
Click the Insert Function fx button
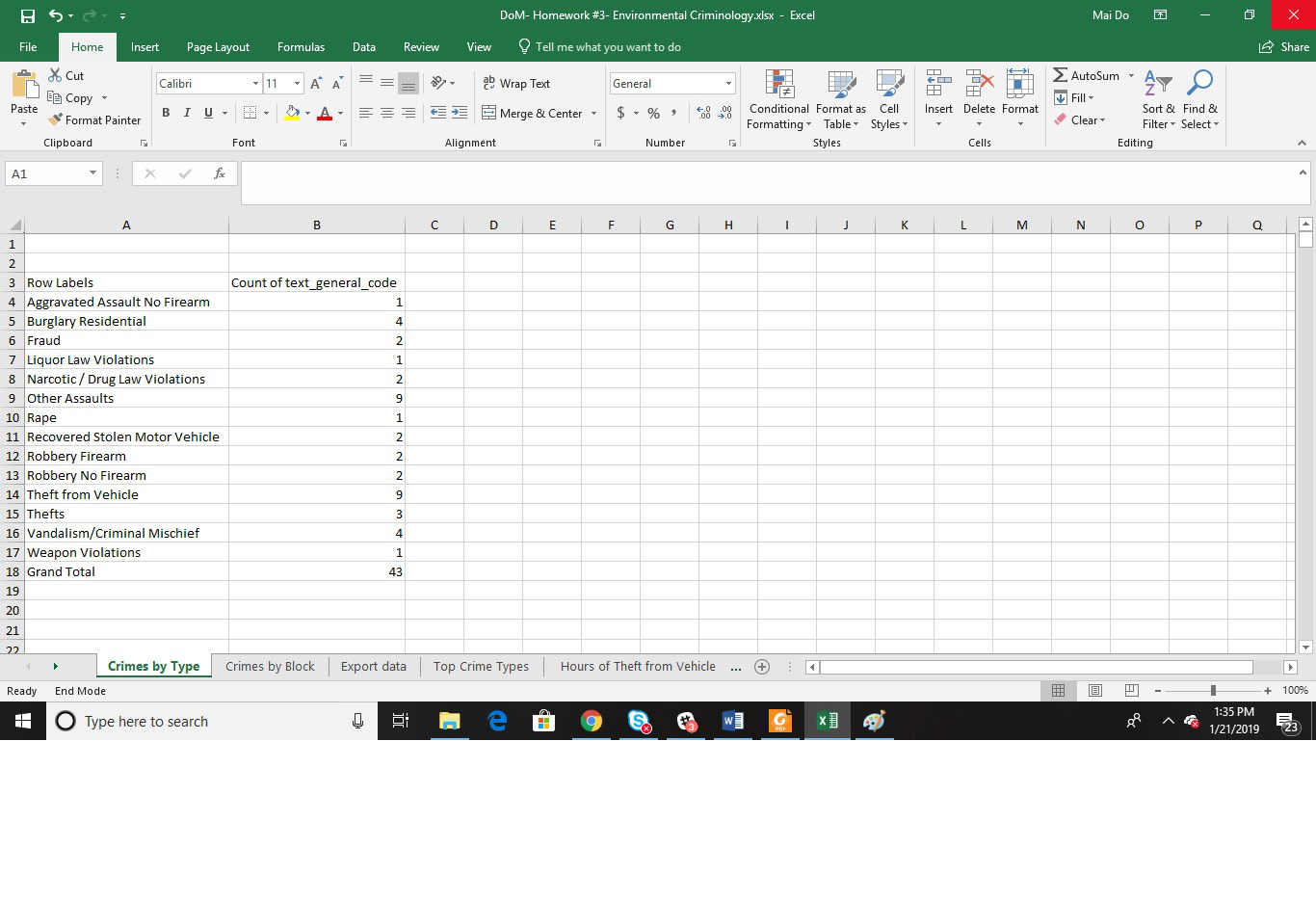point(219,173)
